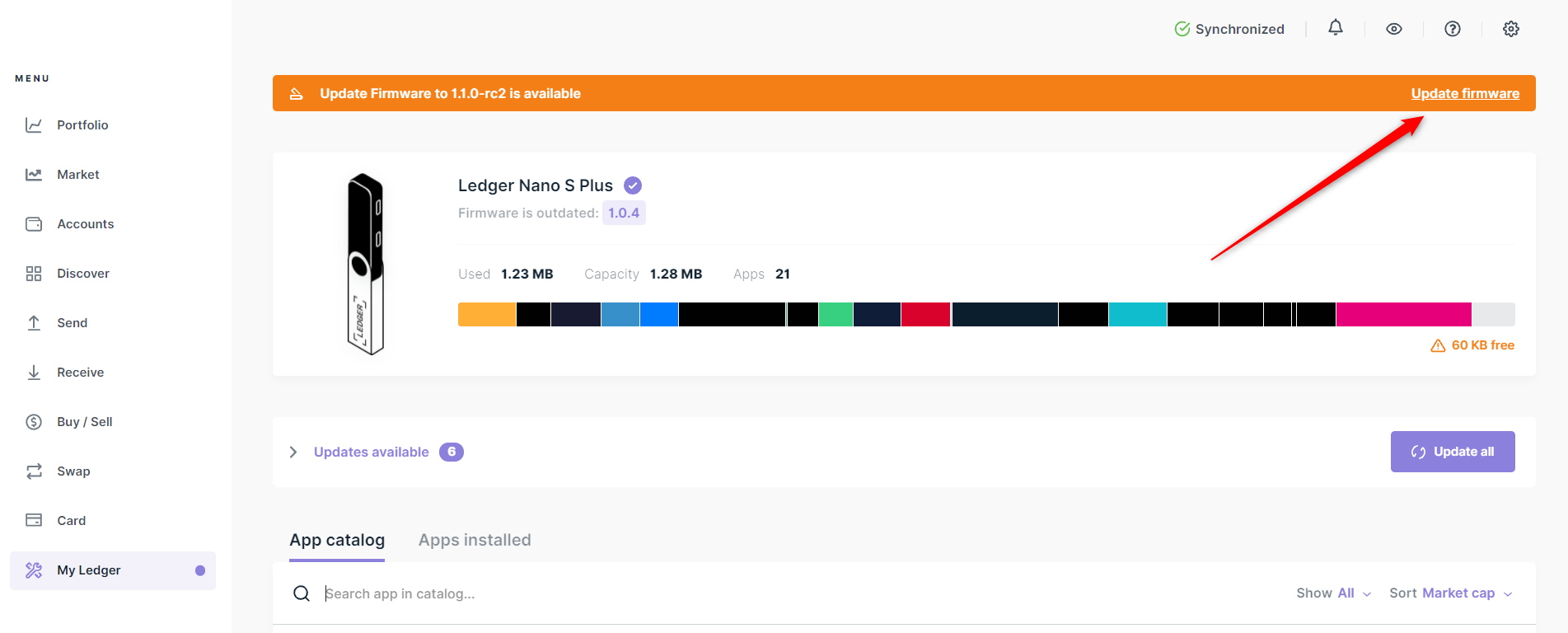Click the Market chart icon

(34, 175)
